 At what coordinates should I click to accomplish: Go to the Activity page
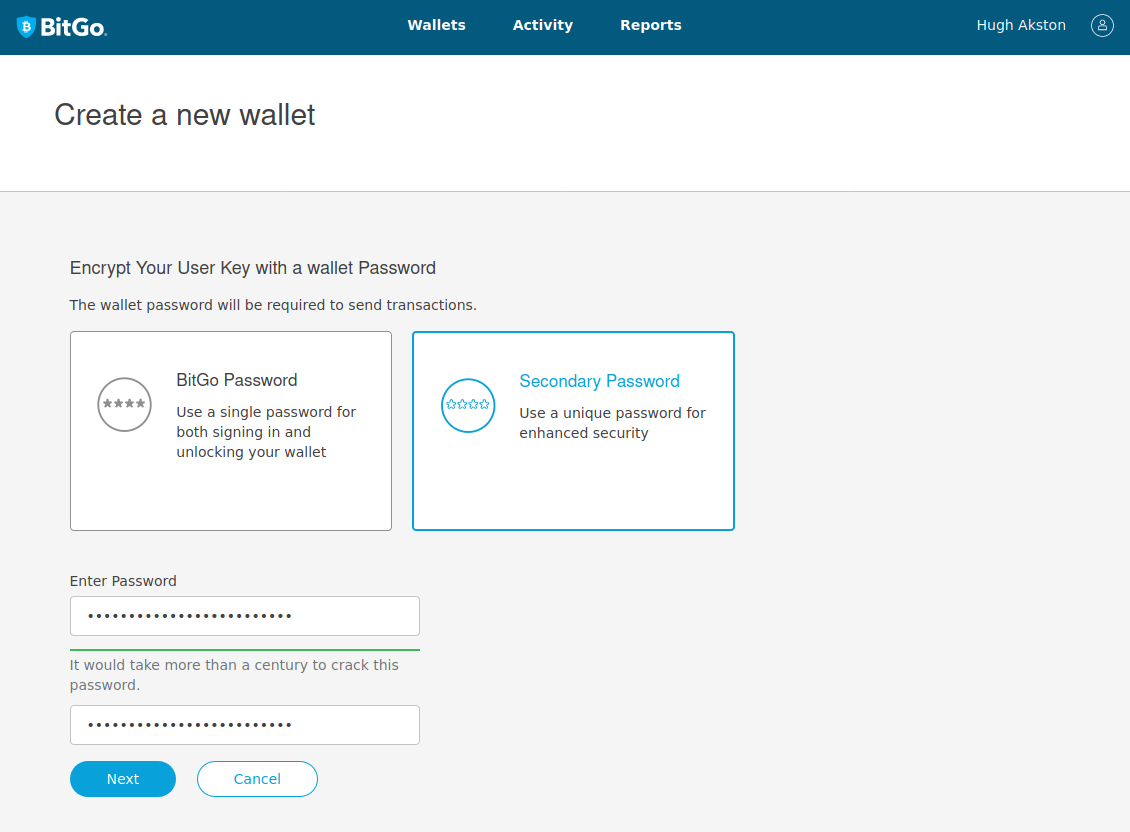[x=543, y=25]
